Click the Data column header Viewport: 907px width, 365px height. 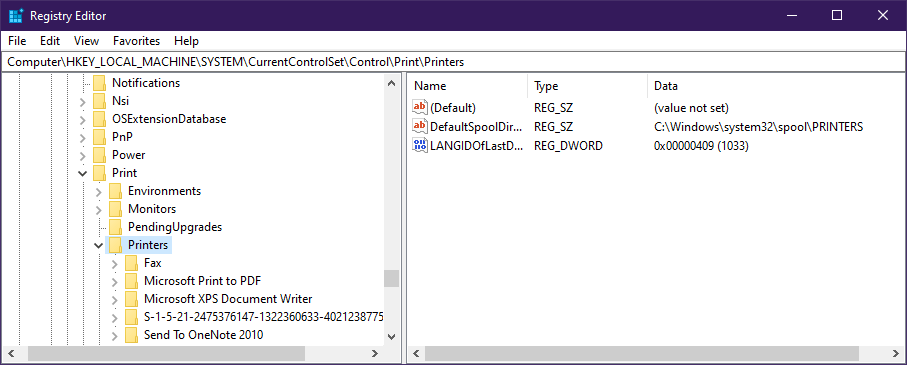[777, 86]
